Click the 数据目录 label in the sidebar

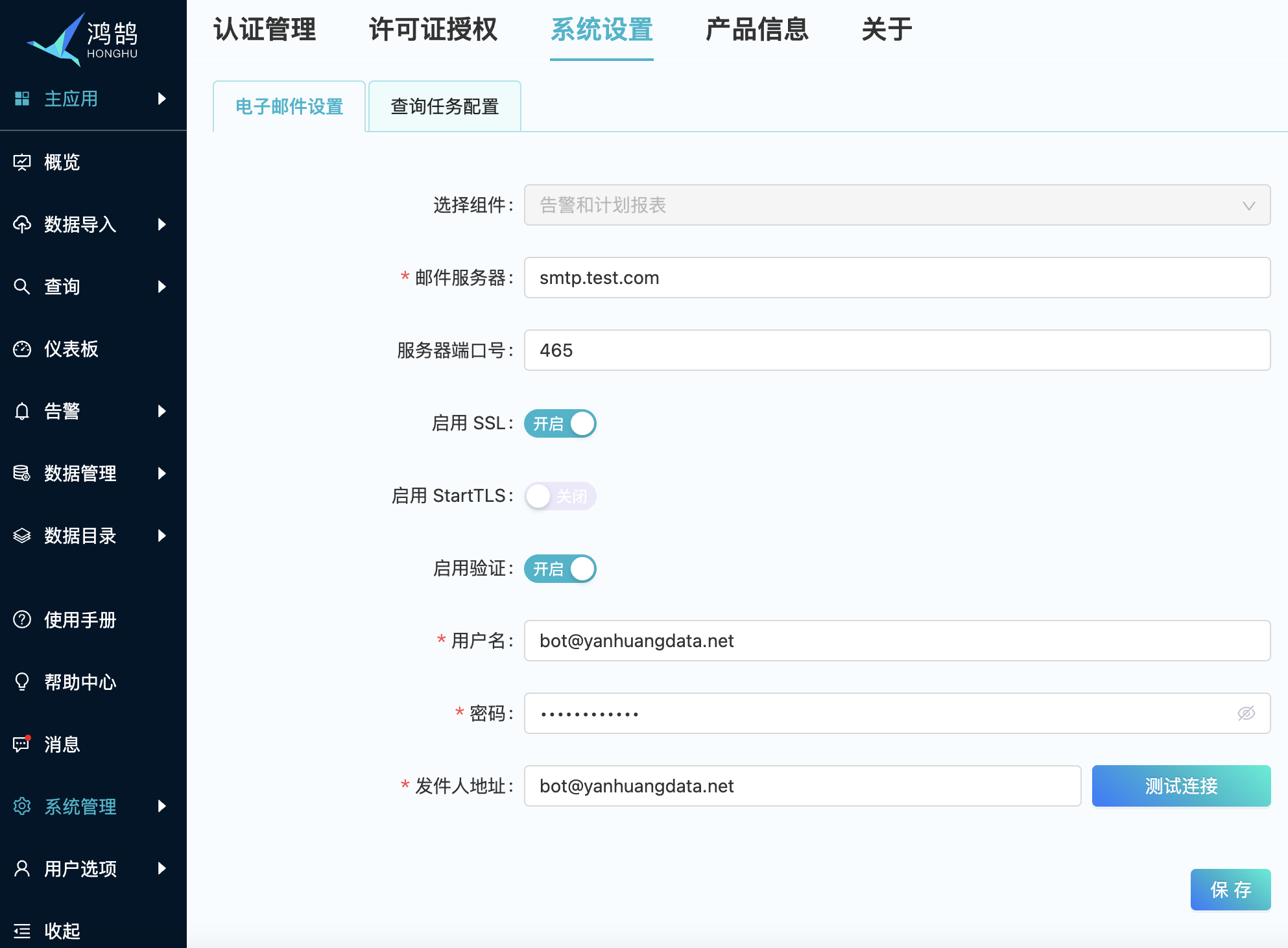coord(80,536)
